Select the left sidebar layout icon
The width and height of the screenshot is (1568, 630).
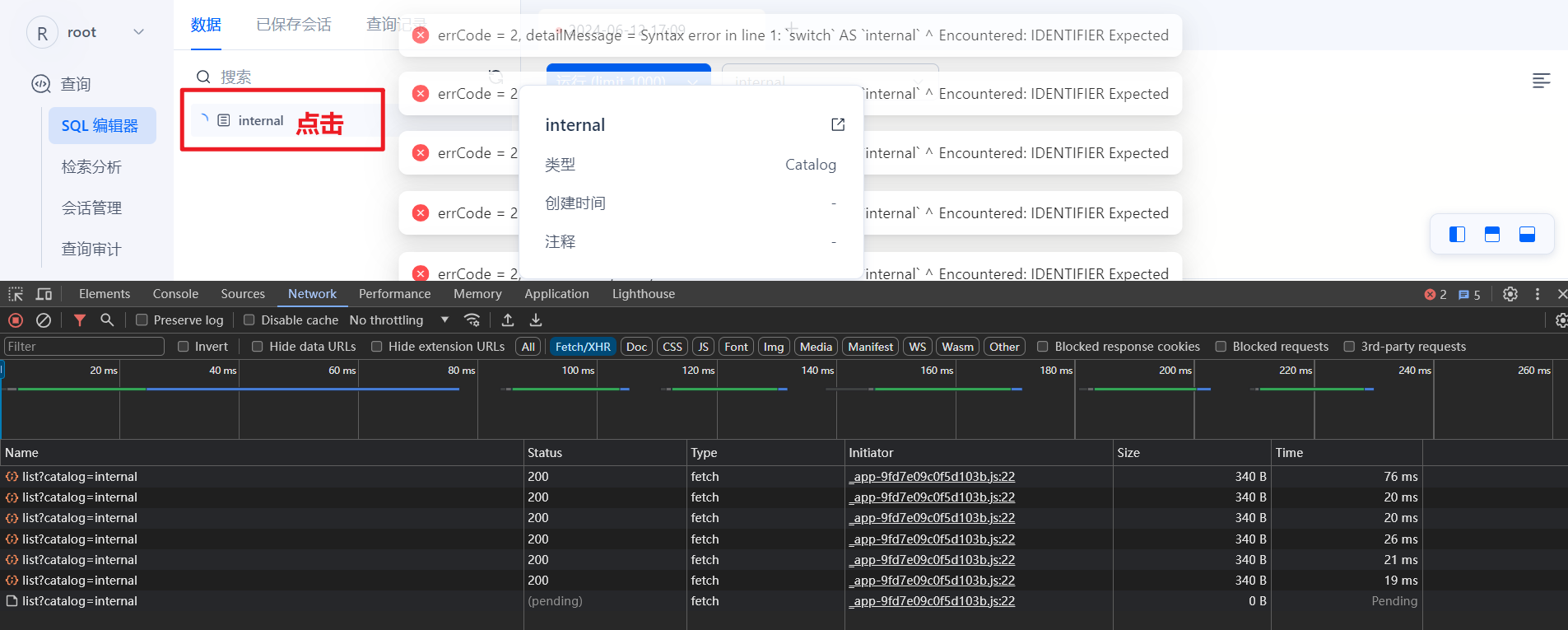coord(1457,235)
